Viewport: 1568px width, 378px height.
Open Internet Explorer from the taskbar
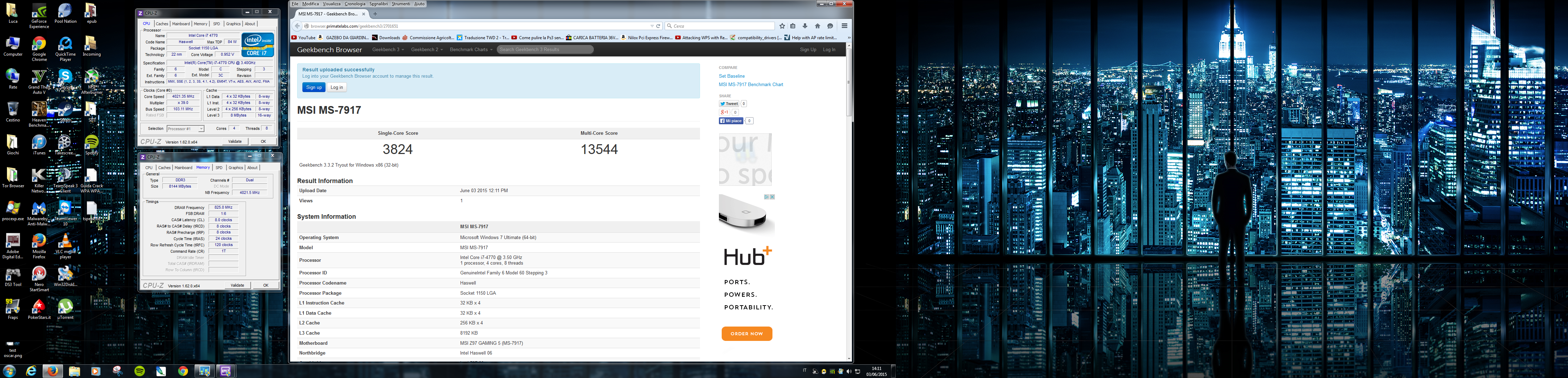tap(30, 371)
